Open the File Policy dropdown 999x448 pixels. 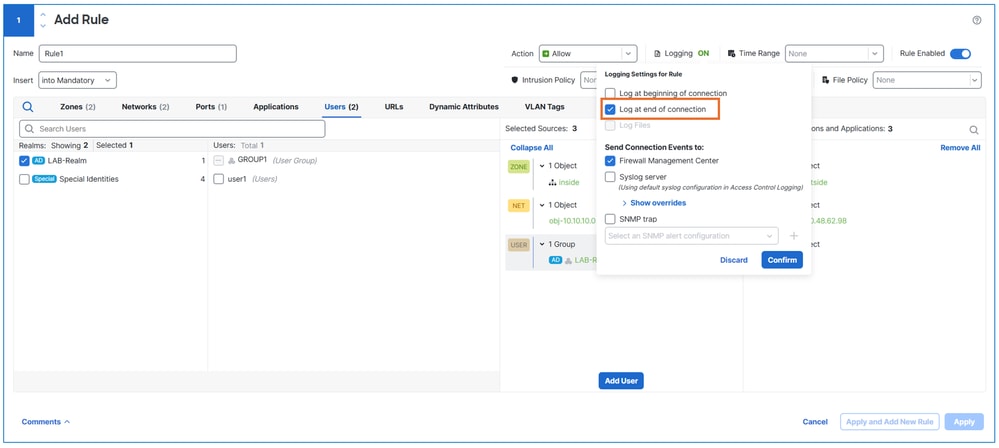click(x=927, y=80)
